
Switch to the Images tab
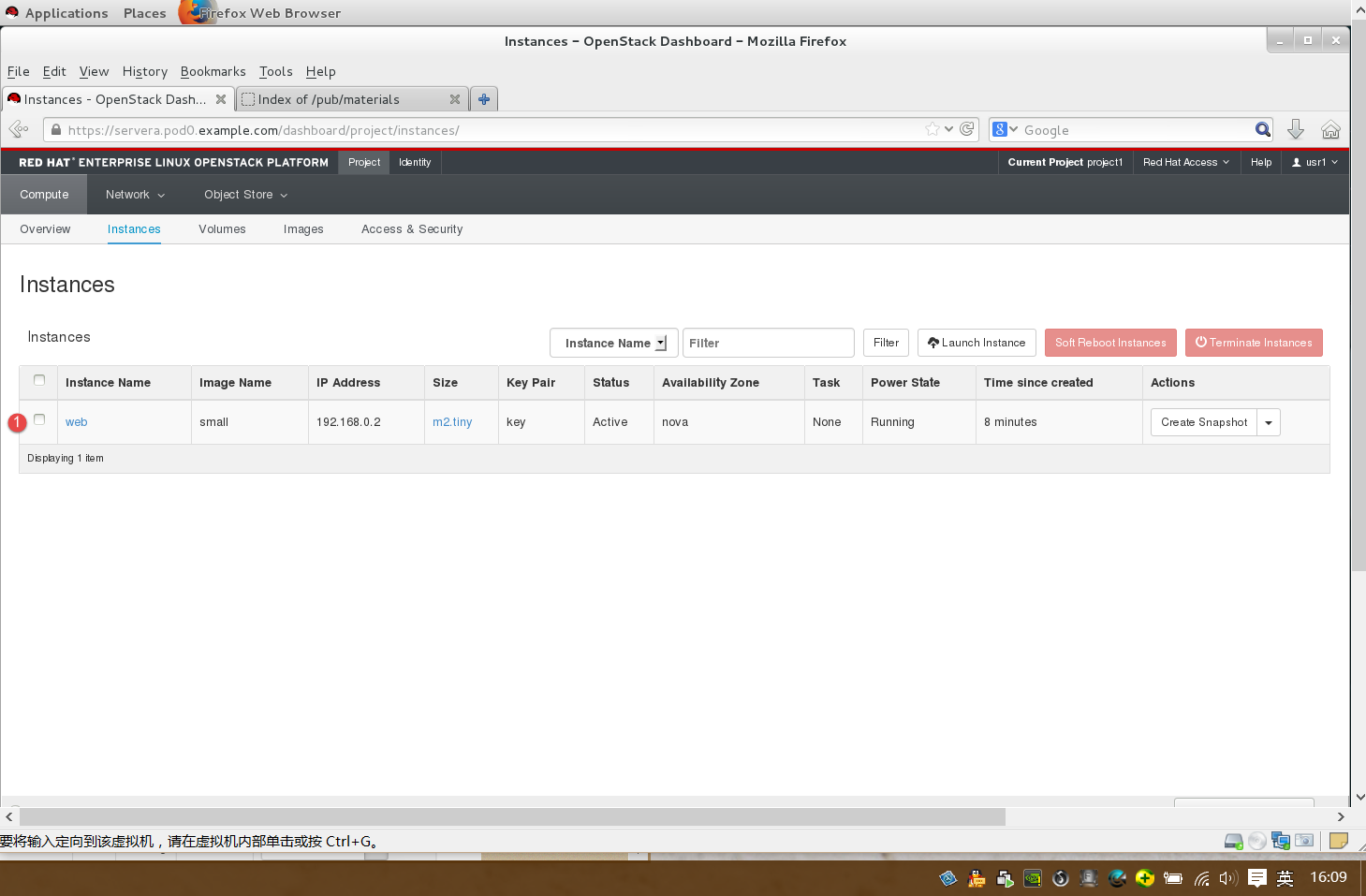click(303, 229)
